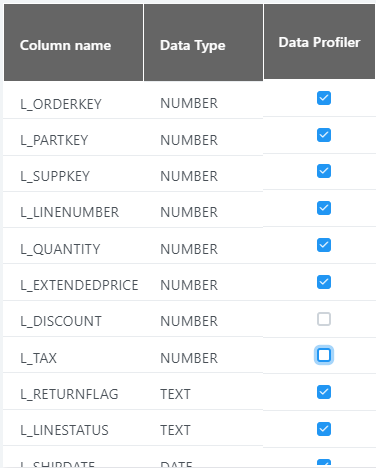
Task: Toggle Data Profiler for L_LINESTATUS
Action: [324, 429]
